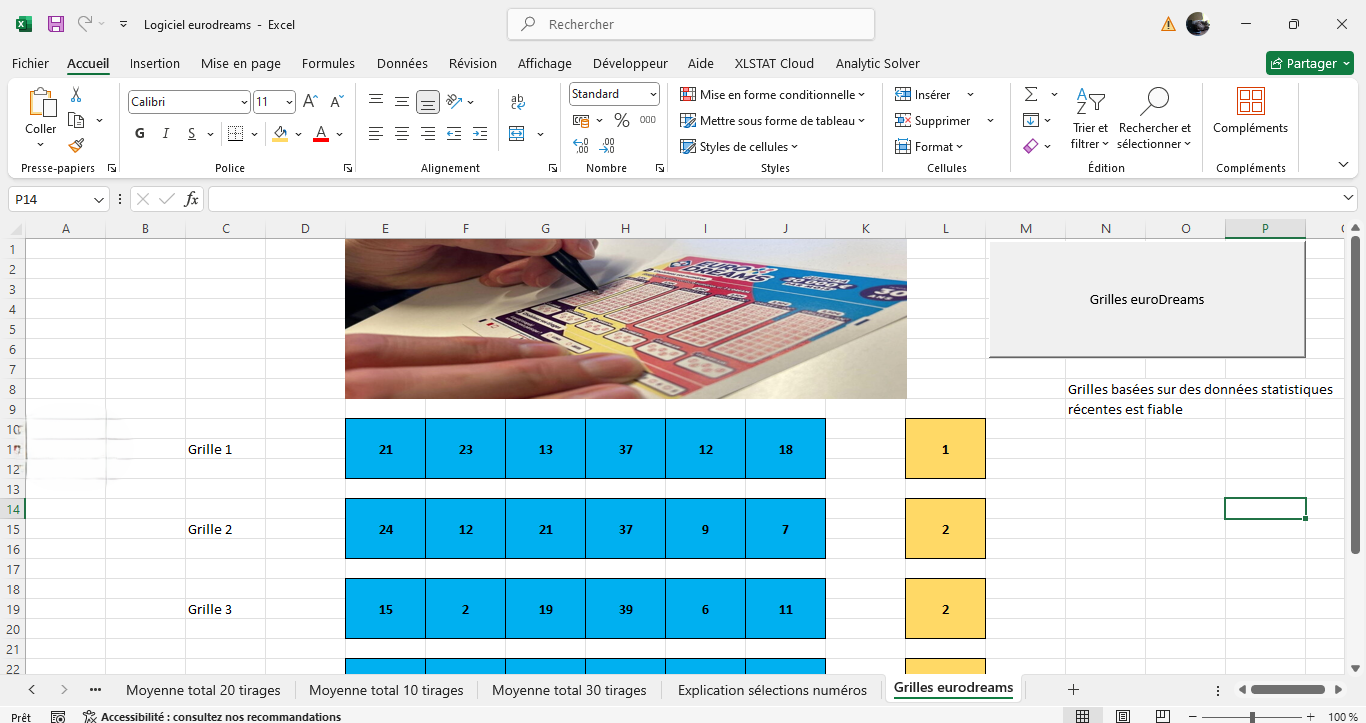The height and width of the screenshot is (723, 1366).
Task: Toggle Underline (S) formatting
Action: click(x=192, y=133)
